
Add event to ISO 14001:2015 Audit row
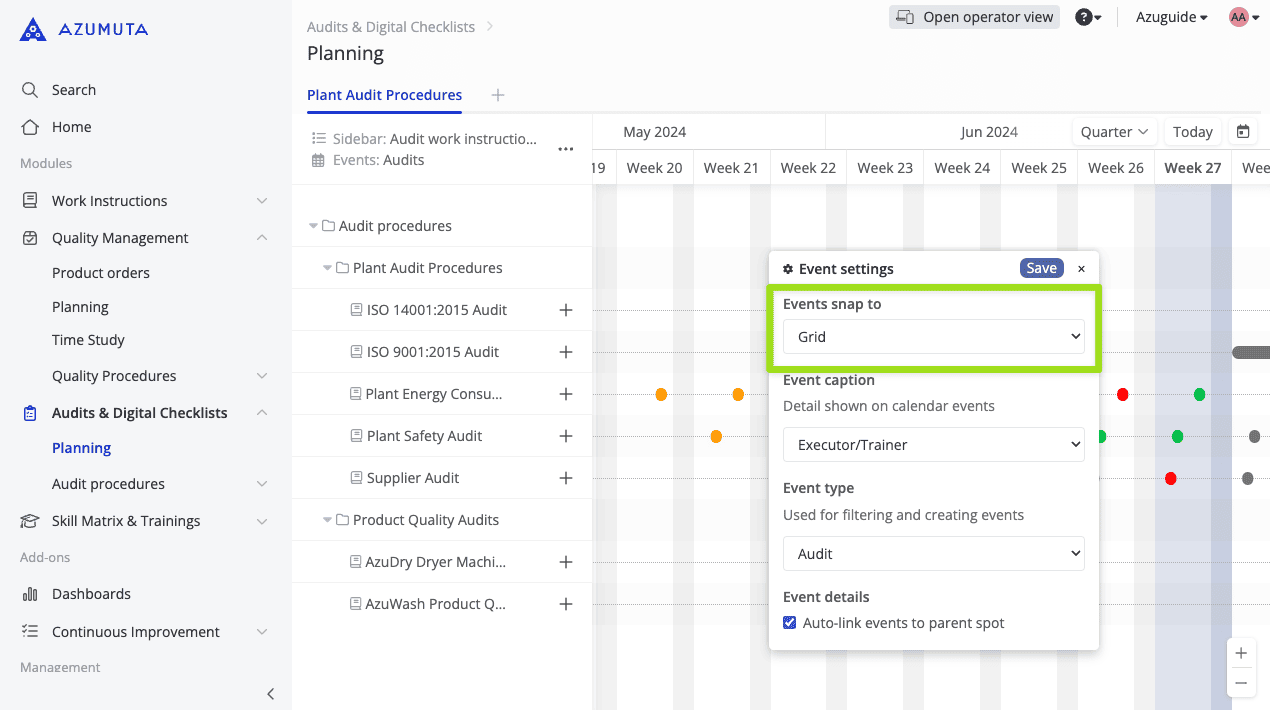566,310
